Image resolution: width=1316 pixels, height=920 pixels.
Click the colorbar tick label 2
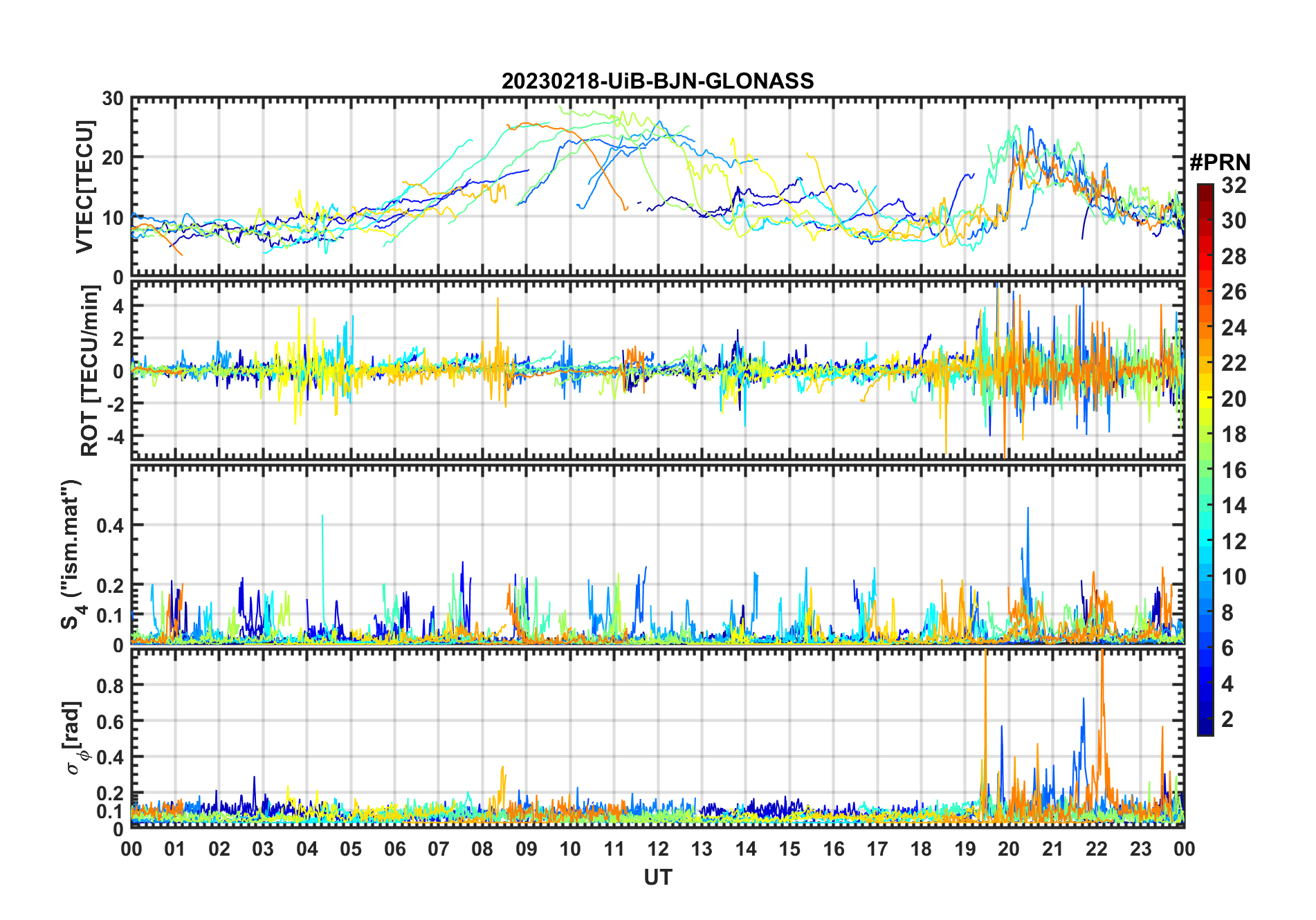(1227, 719)
